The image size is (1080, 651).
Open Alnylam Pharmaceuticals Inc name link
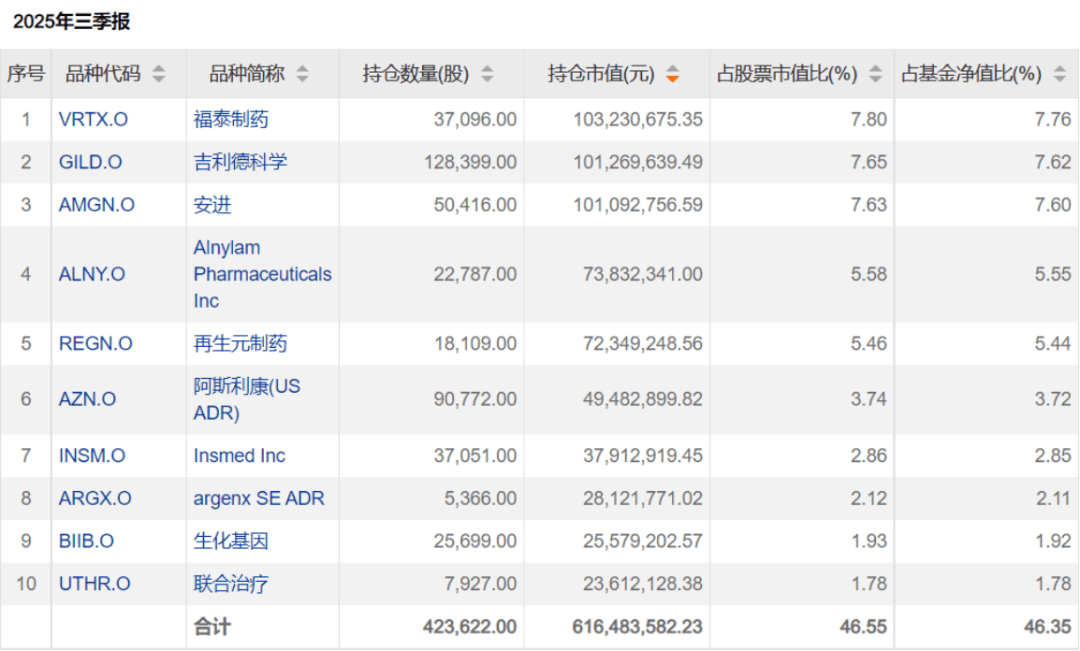click(x=262, y=275)
